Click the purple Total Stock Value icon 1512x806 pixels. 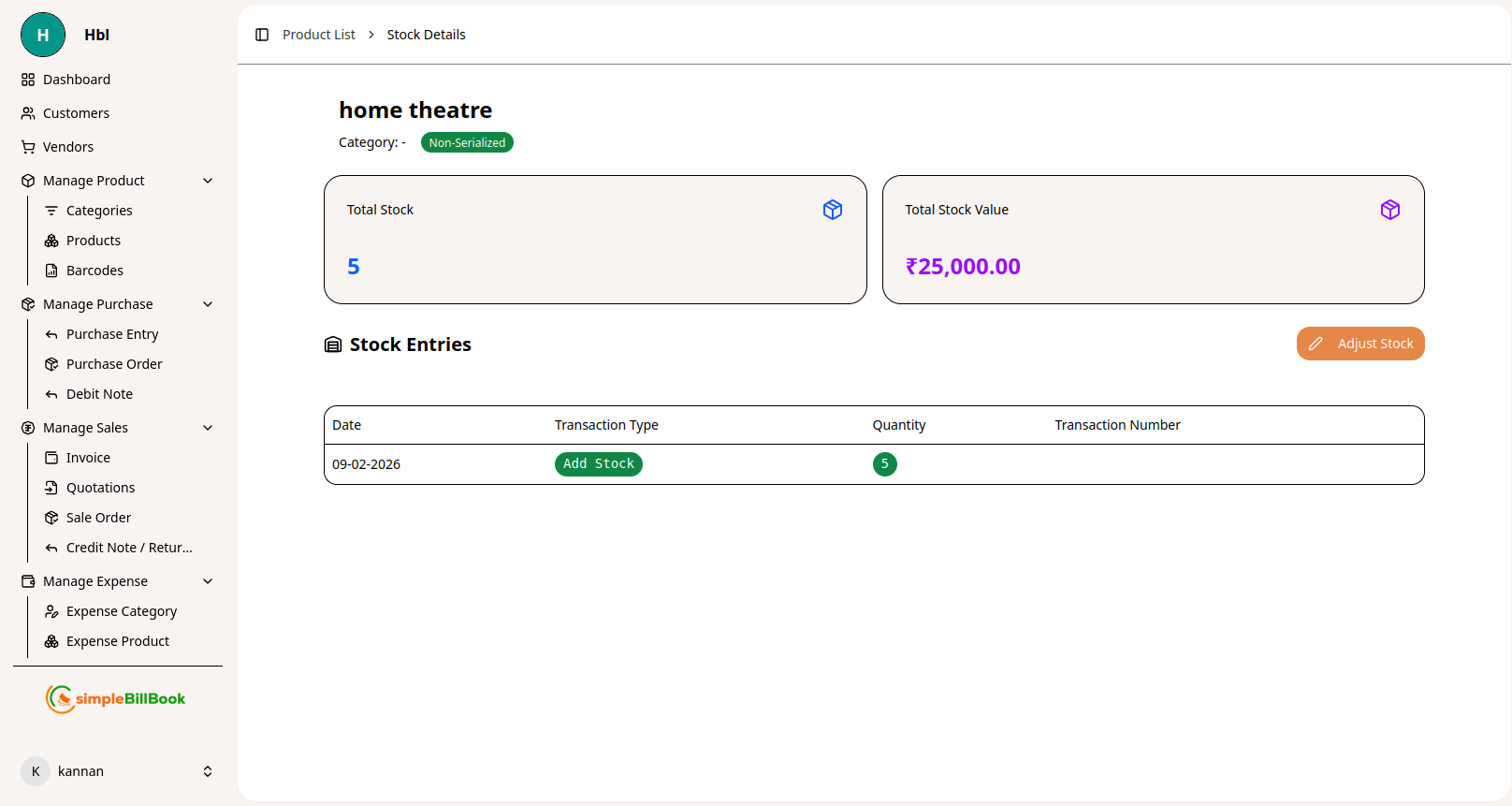click(1389, 210)
